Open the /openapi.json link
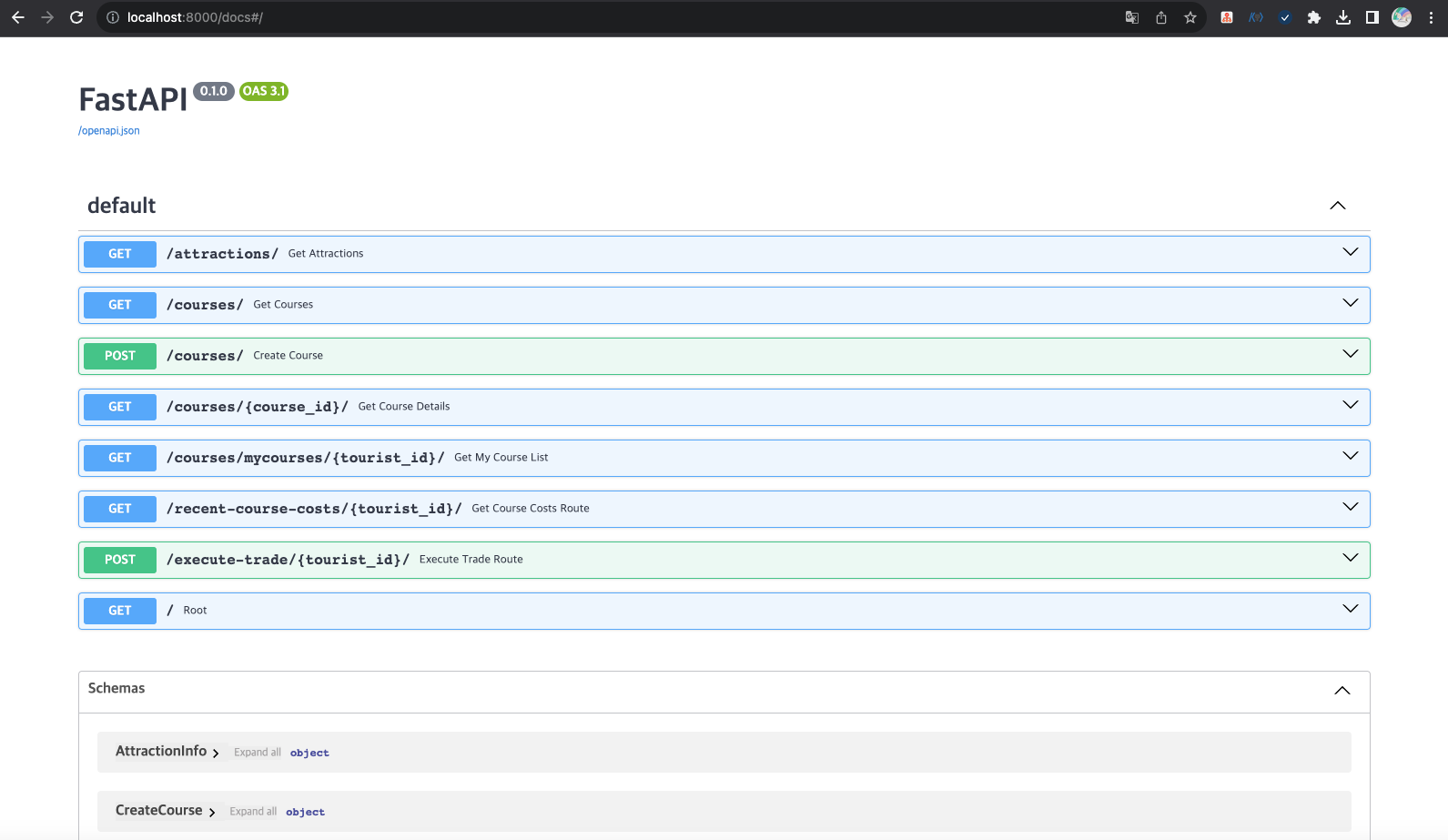 pos(109,131)
